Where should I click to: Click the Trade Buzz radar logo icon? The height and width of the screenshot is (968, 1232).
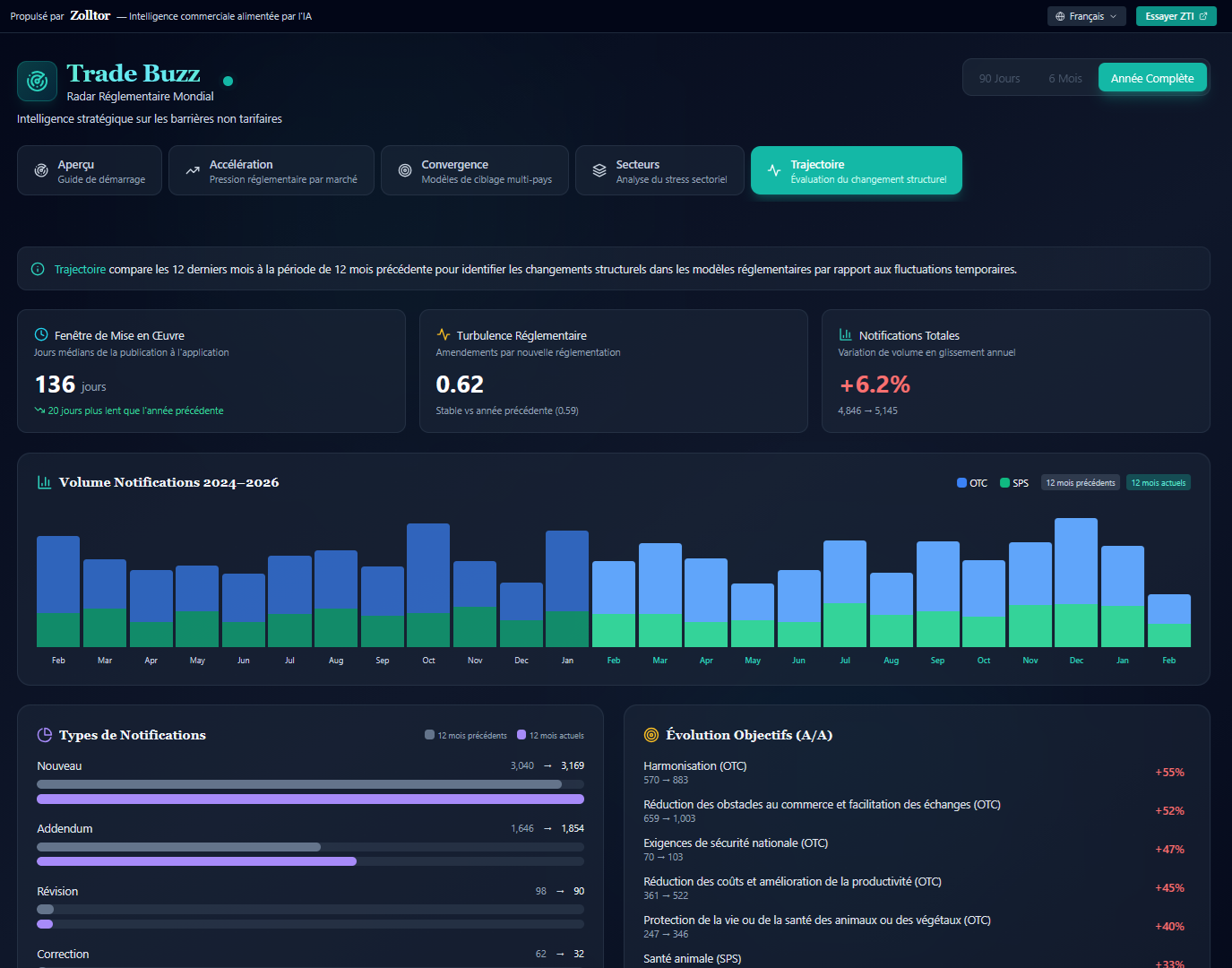click(37, 81)
